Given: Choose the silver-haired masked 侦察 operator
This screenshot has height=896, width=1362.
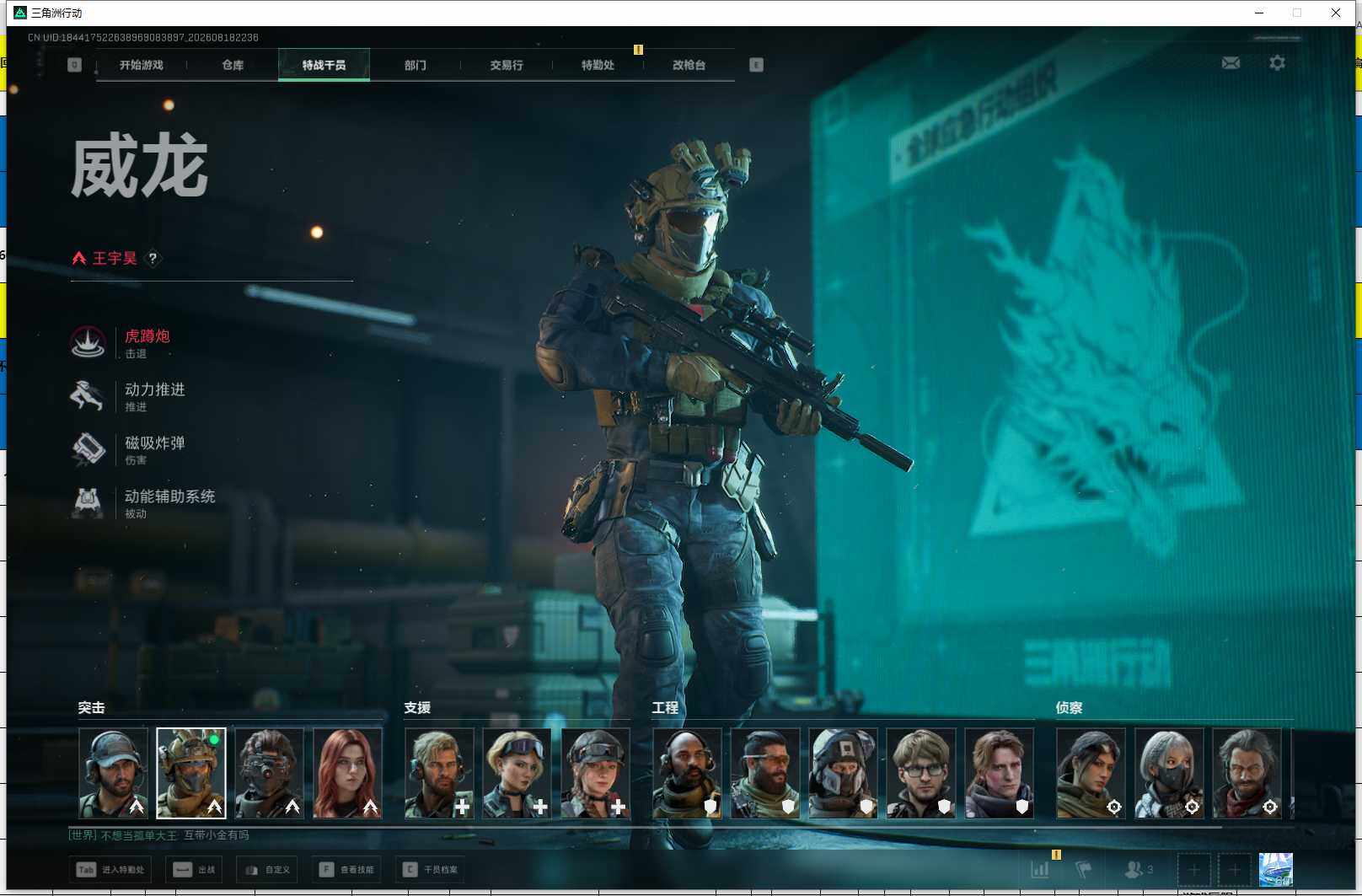Looking at the screenshot, I should 1169,773.
